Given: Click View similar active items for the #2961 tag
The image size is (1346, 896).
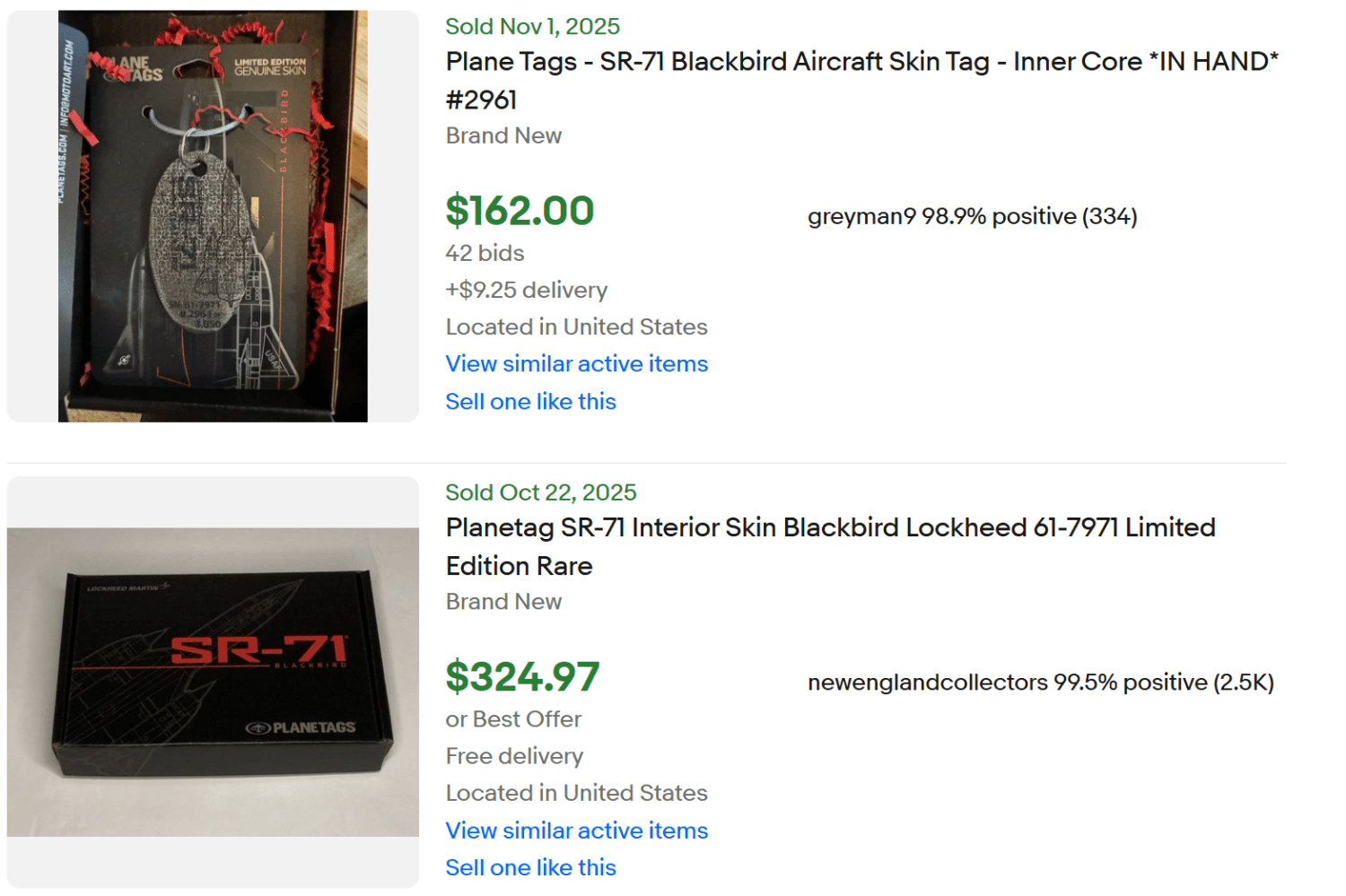Looking at the screenshot, I should tap(576, 364).
